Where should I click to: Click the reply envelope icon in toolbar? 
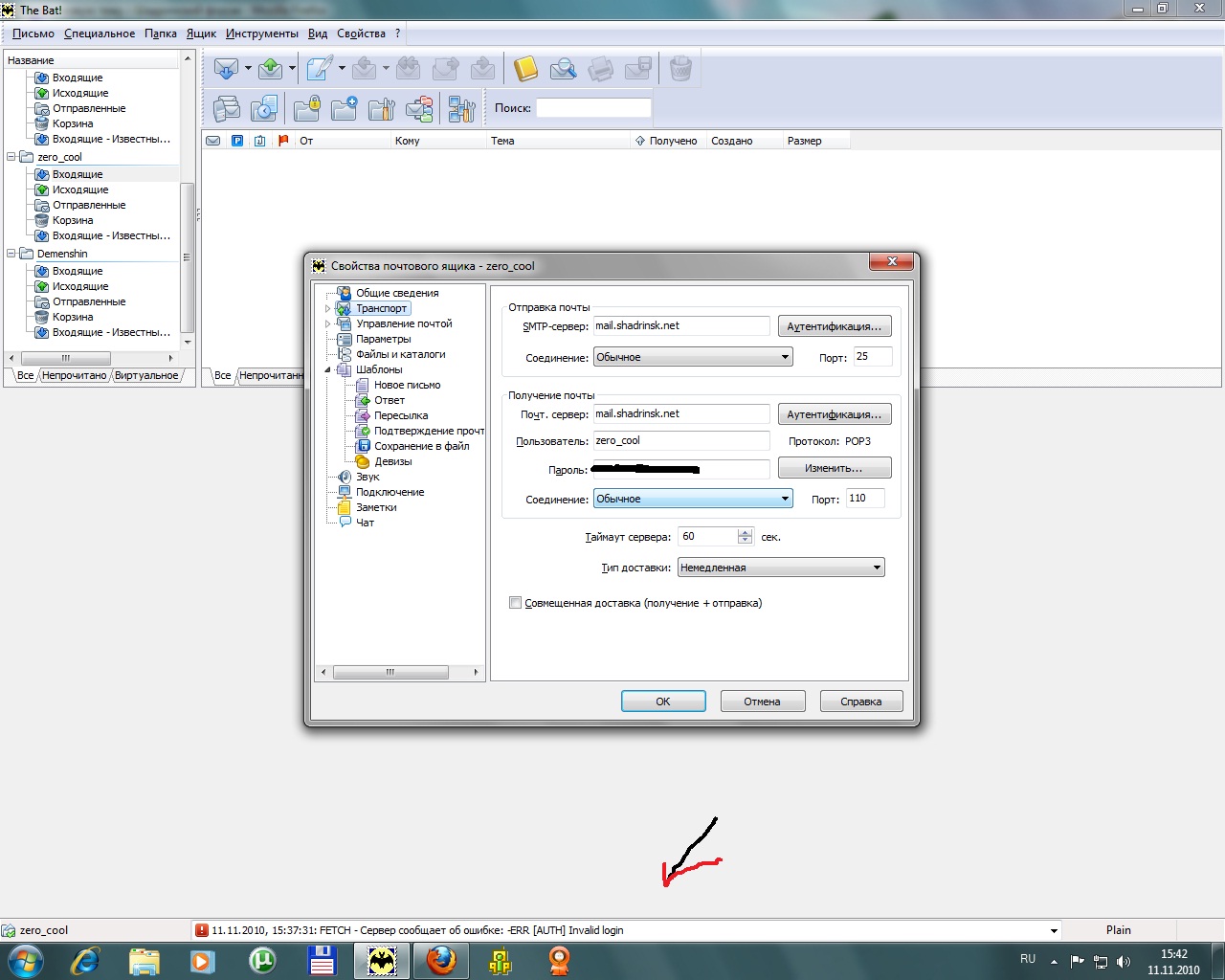click(x=364, y=69)
